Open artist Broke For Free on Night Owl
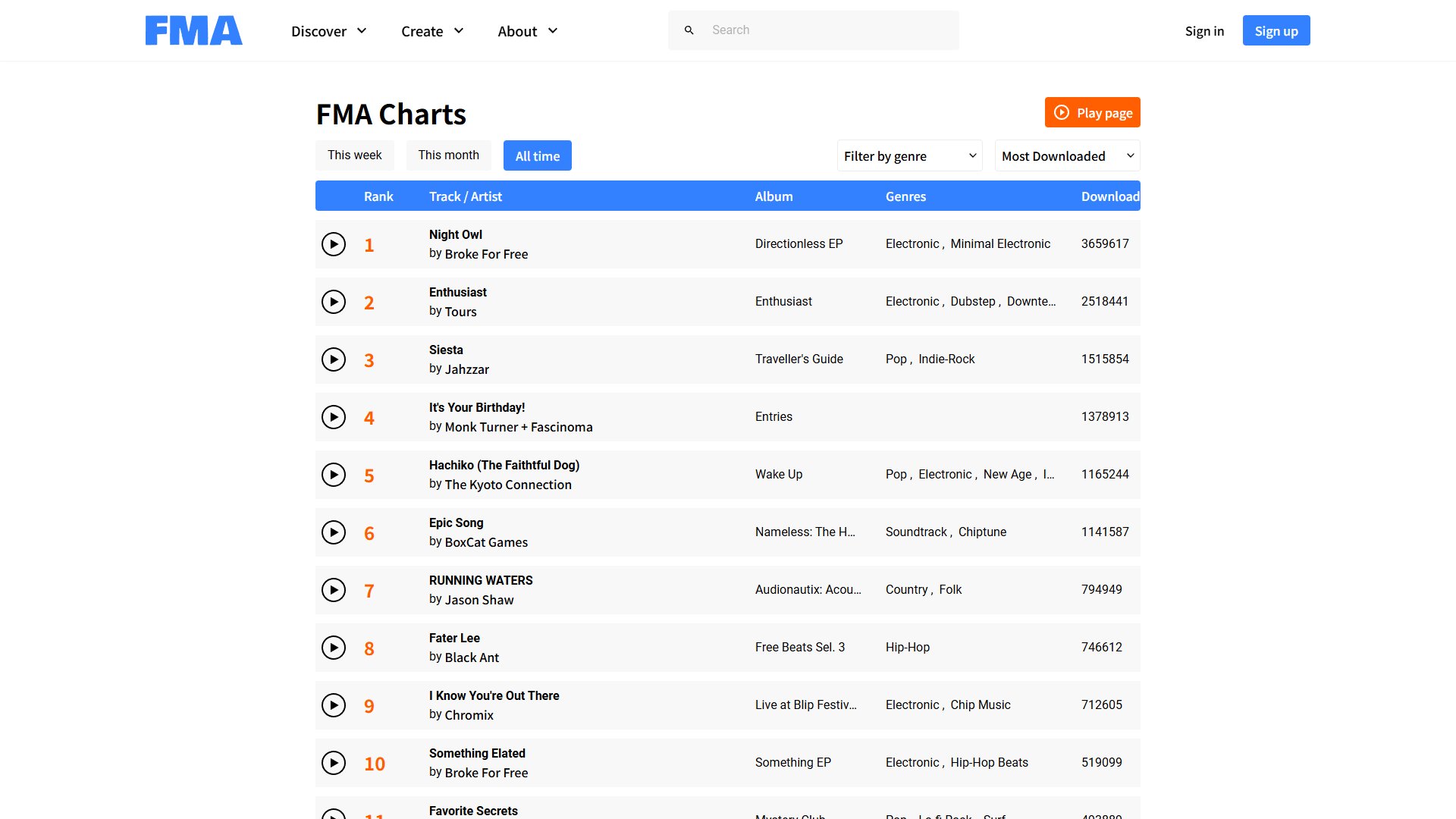1456x819 pixels. click(486, 254)
